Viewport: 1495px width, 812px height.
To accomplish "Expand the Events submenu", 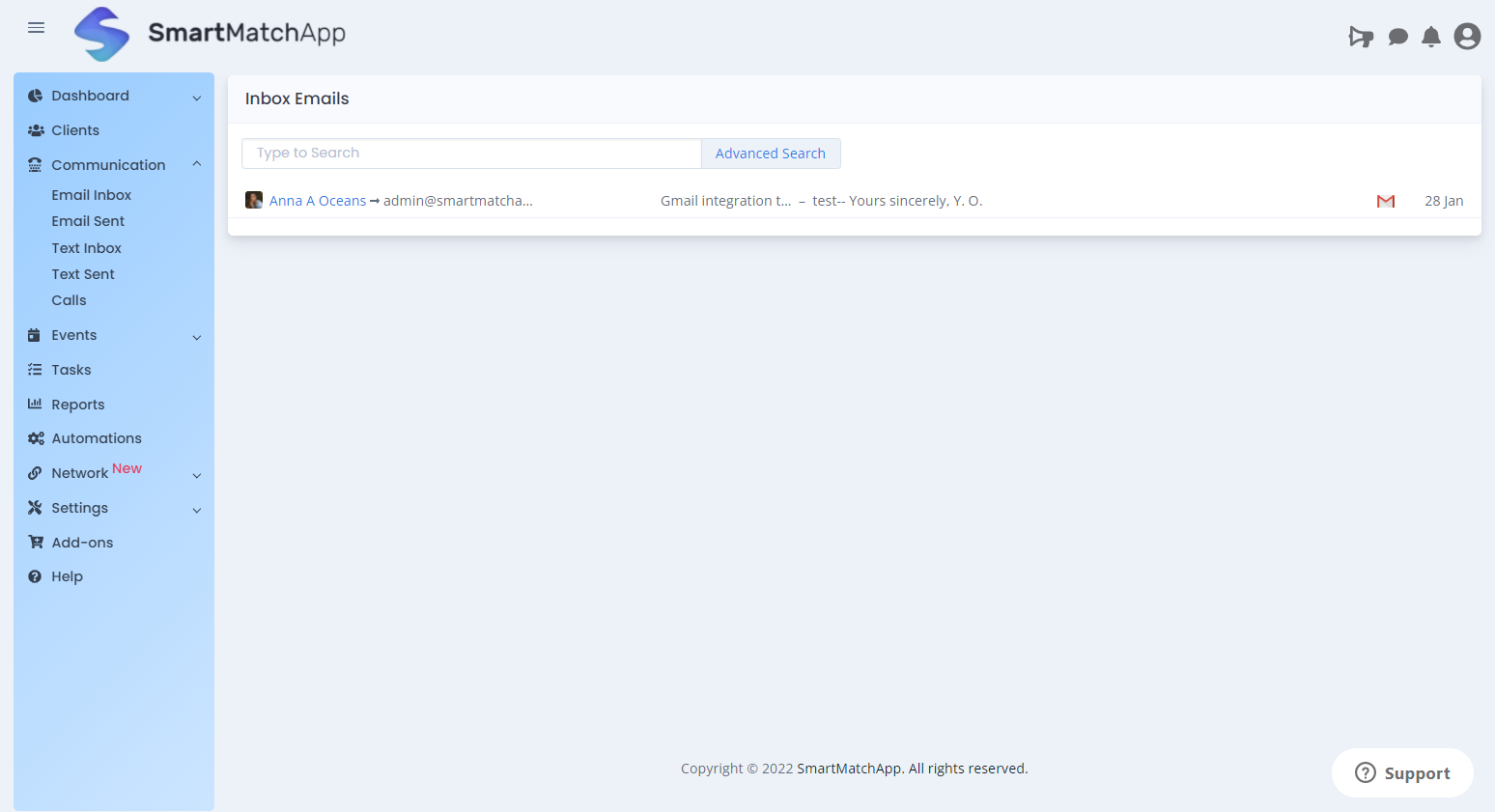I will (197, 337).
